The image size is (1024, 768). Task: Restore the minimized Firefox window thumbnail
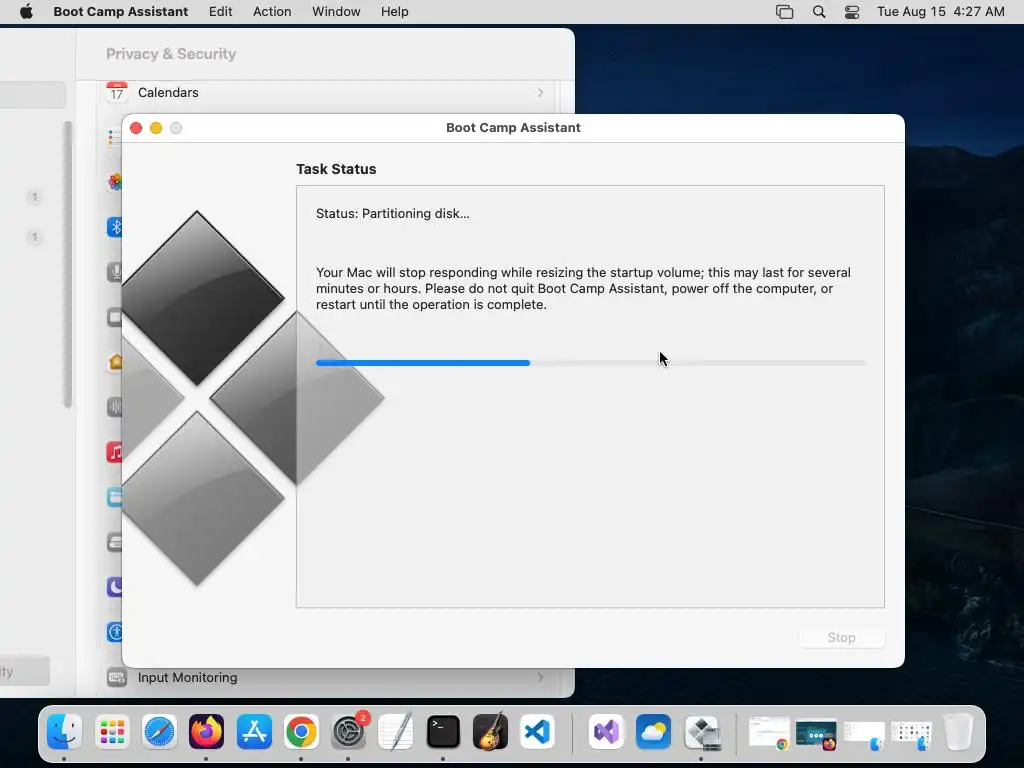[816, 733]
